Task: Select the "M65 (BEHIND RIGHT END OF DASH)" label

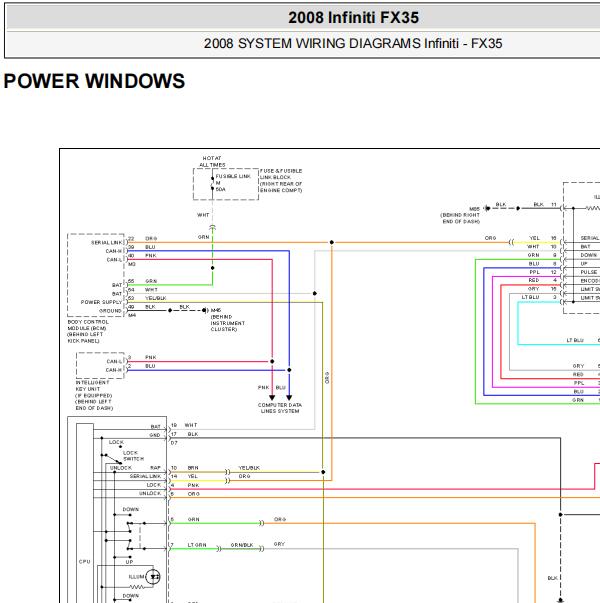Action: [460, 215]
